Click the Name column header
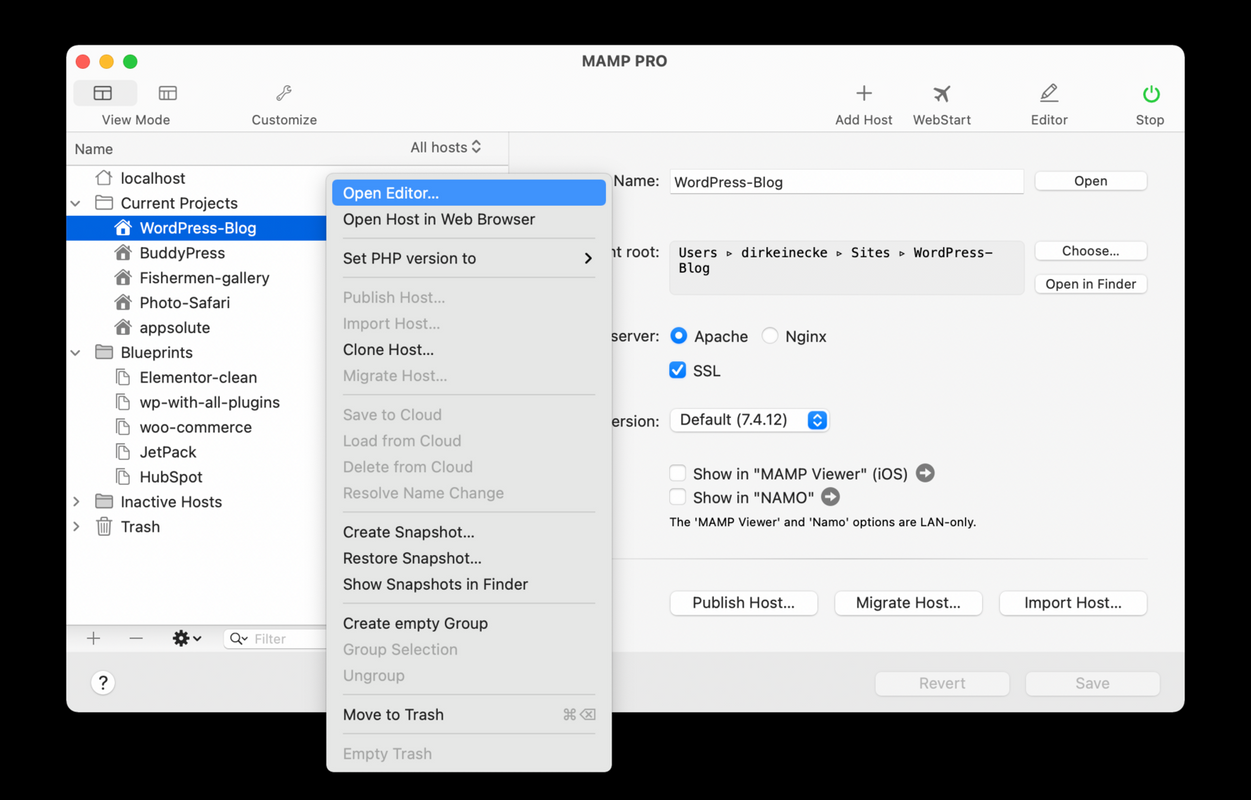Image resolution: width=1251 pixels, height=800 pixels. click(x=94, y=149)
